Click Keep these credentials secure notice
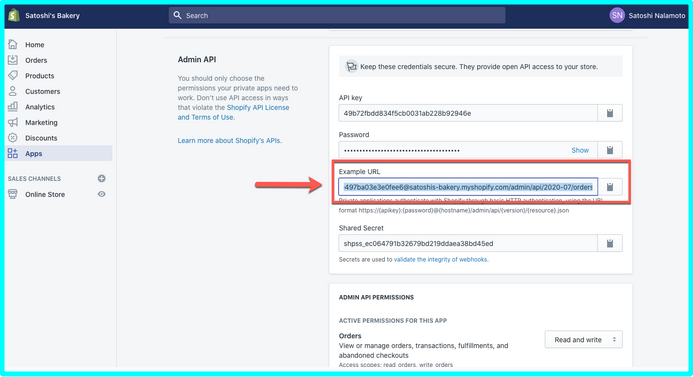 [479, 67]
